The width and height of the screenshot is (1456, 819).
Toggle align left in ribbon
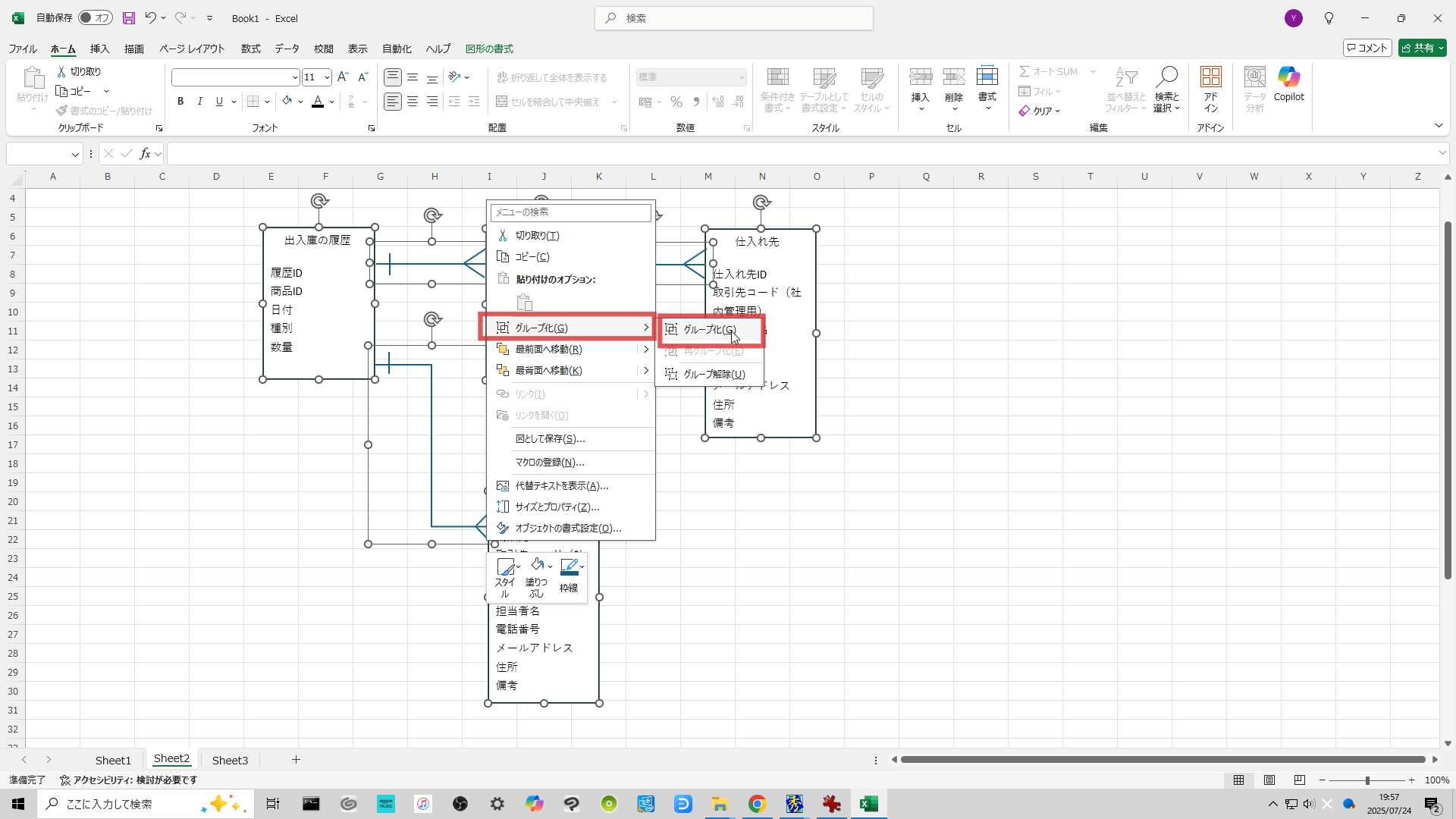tap(393, 102)
